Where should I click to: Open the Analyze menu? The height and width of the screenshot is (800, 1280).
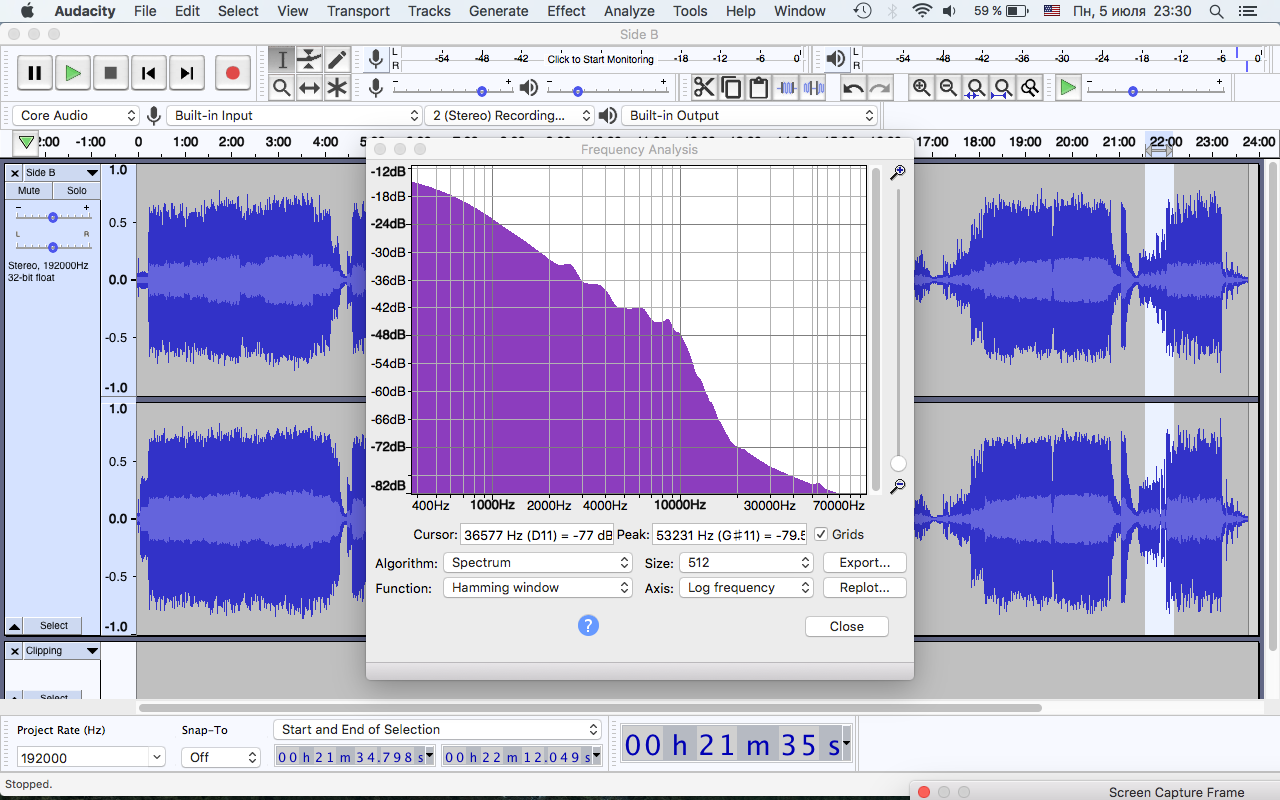[x=630, y=11]
